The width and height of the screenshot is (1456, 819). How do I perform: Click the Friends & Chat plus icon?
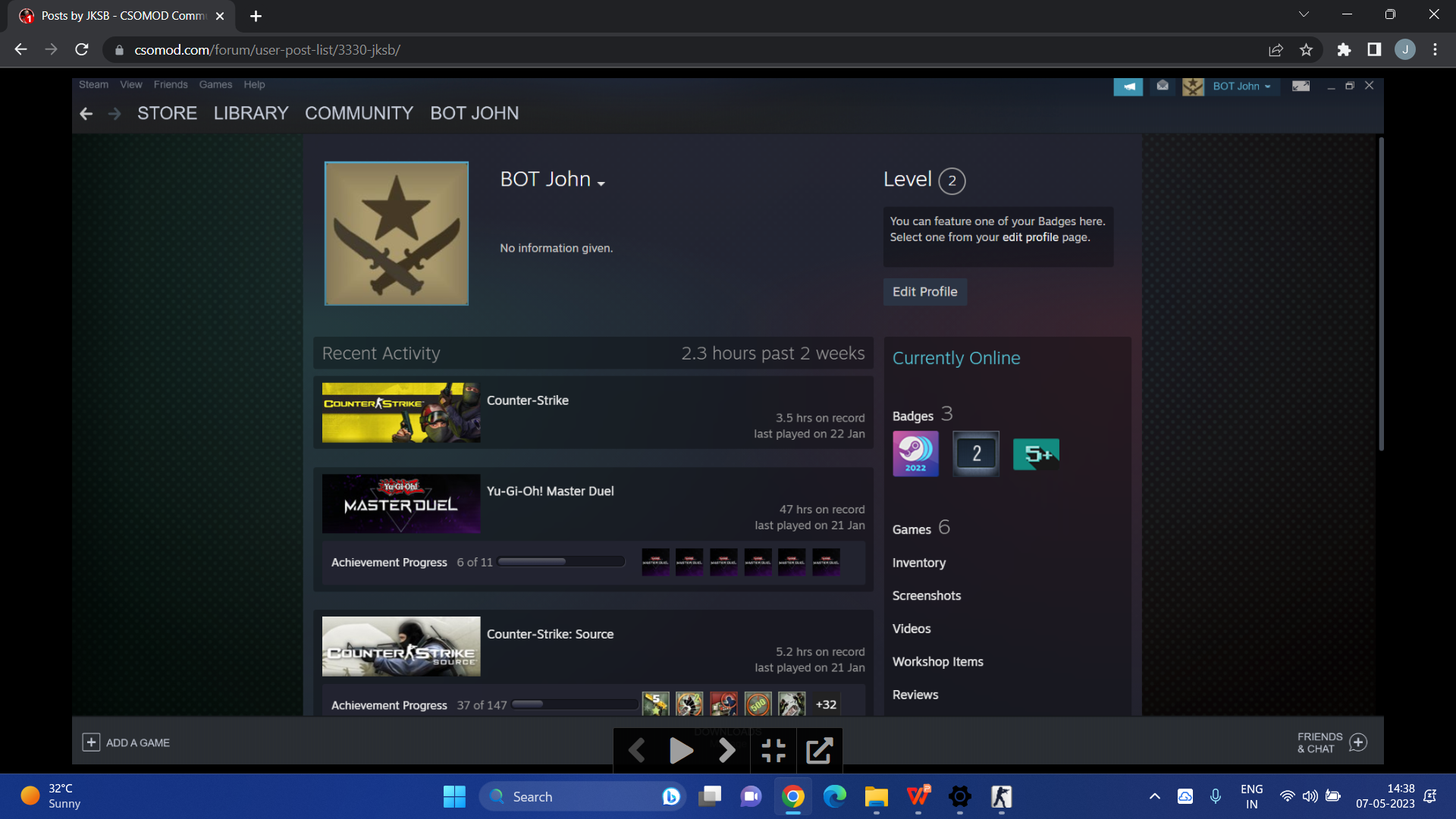[1358, 742]
